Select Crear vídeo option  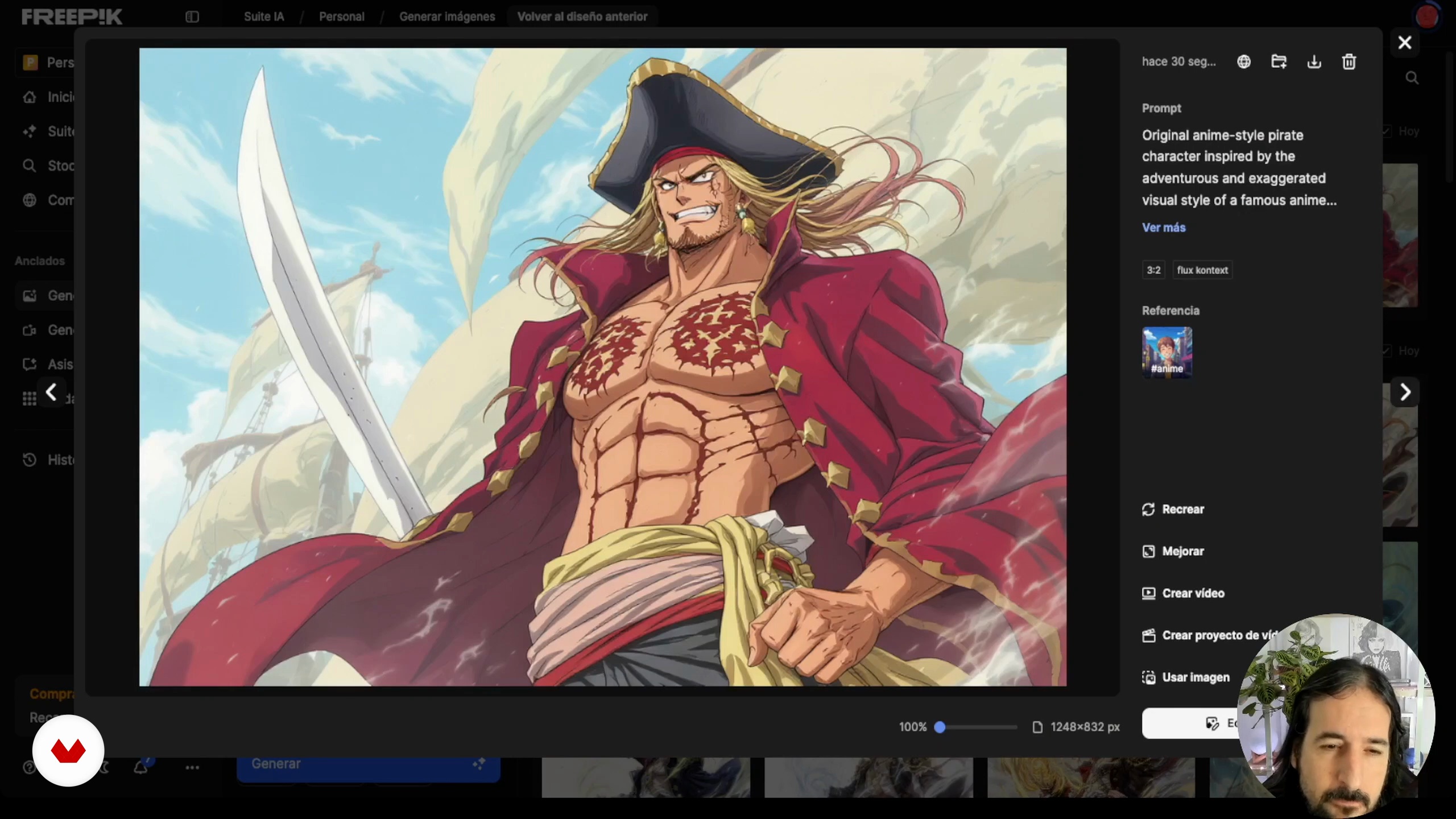1183,593
